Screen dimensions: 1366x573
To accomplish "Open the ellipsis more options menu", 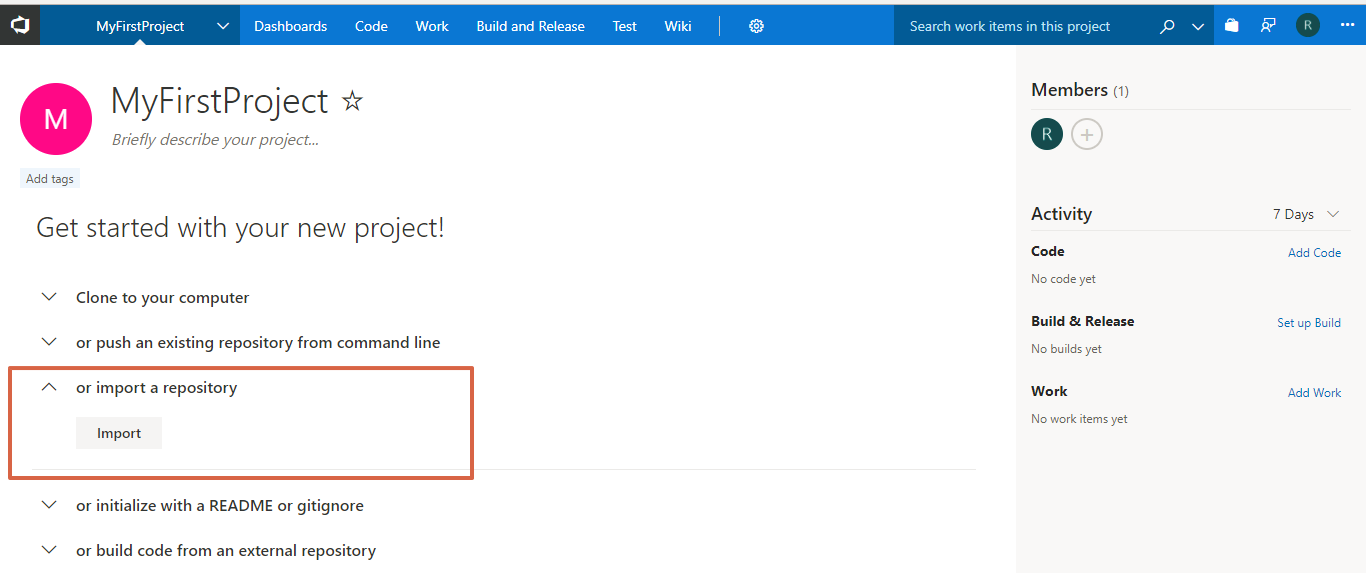I will (x=1346, y=26).
